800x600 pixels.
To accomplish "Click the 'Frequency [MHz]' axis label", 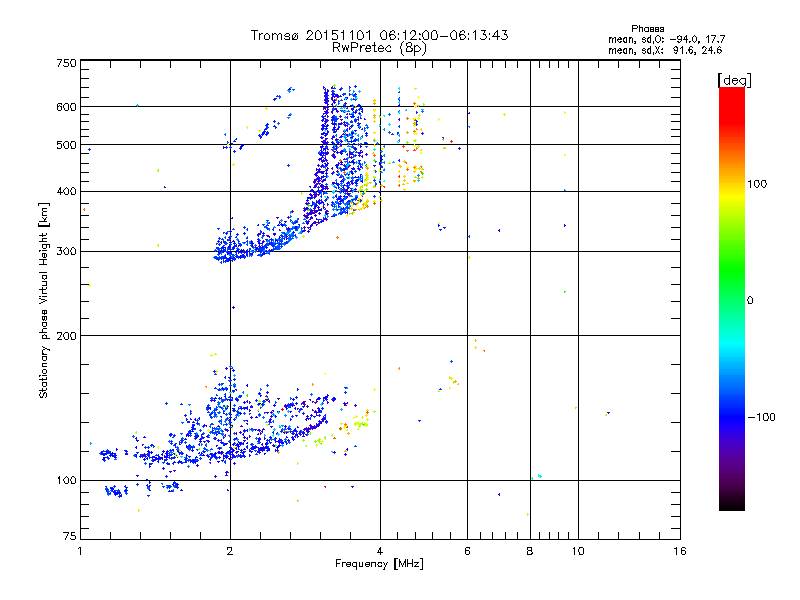I will (379, 564).
